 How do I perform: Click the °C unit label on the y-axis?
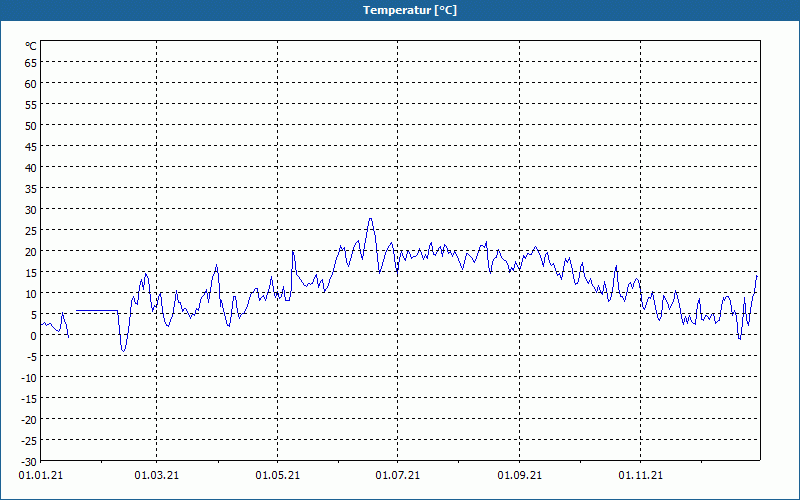[31, 46]
